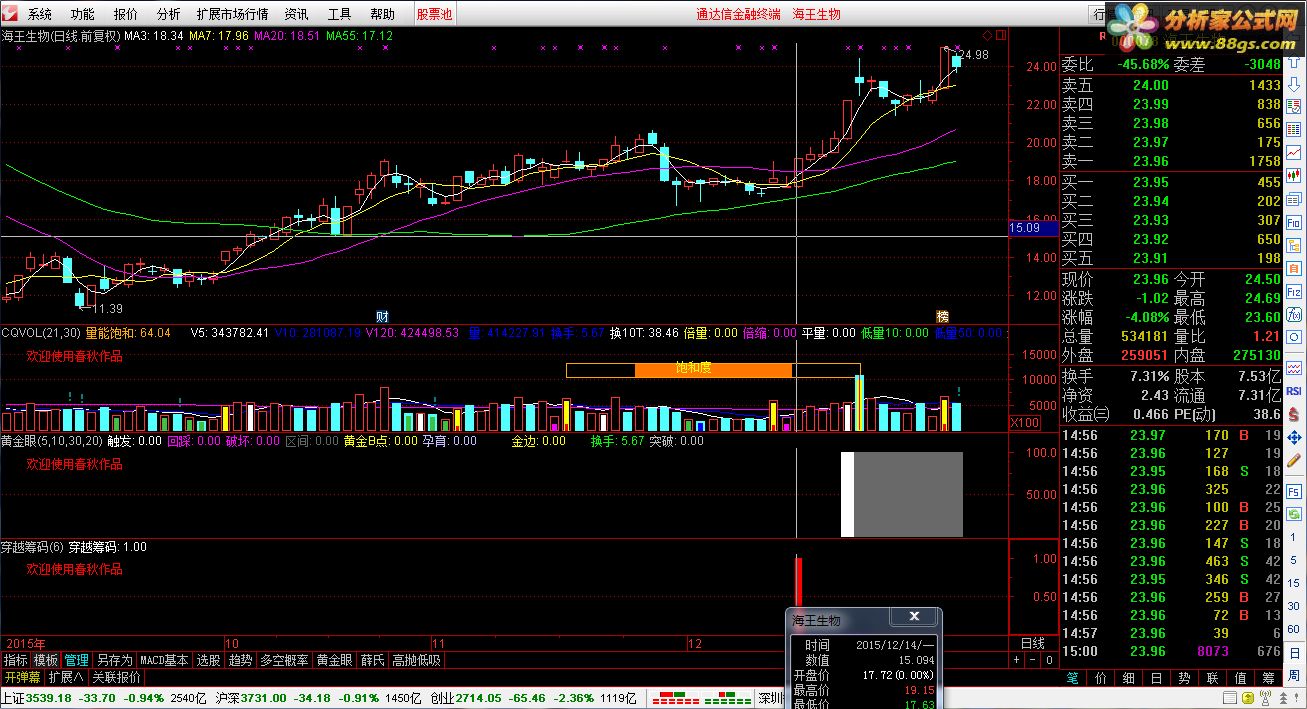This screenshot has width=1307, height=709.
Task: Click the RSI indicator icon
Action: click(x=1293, y=391)
